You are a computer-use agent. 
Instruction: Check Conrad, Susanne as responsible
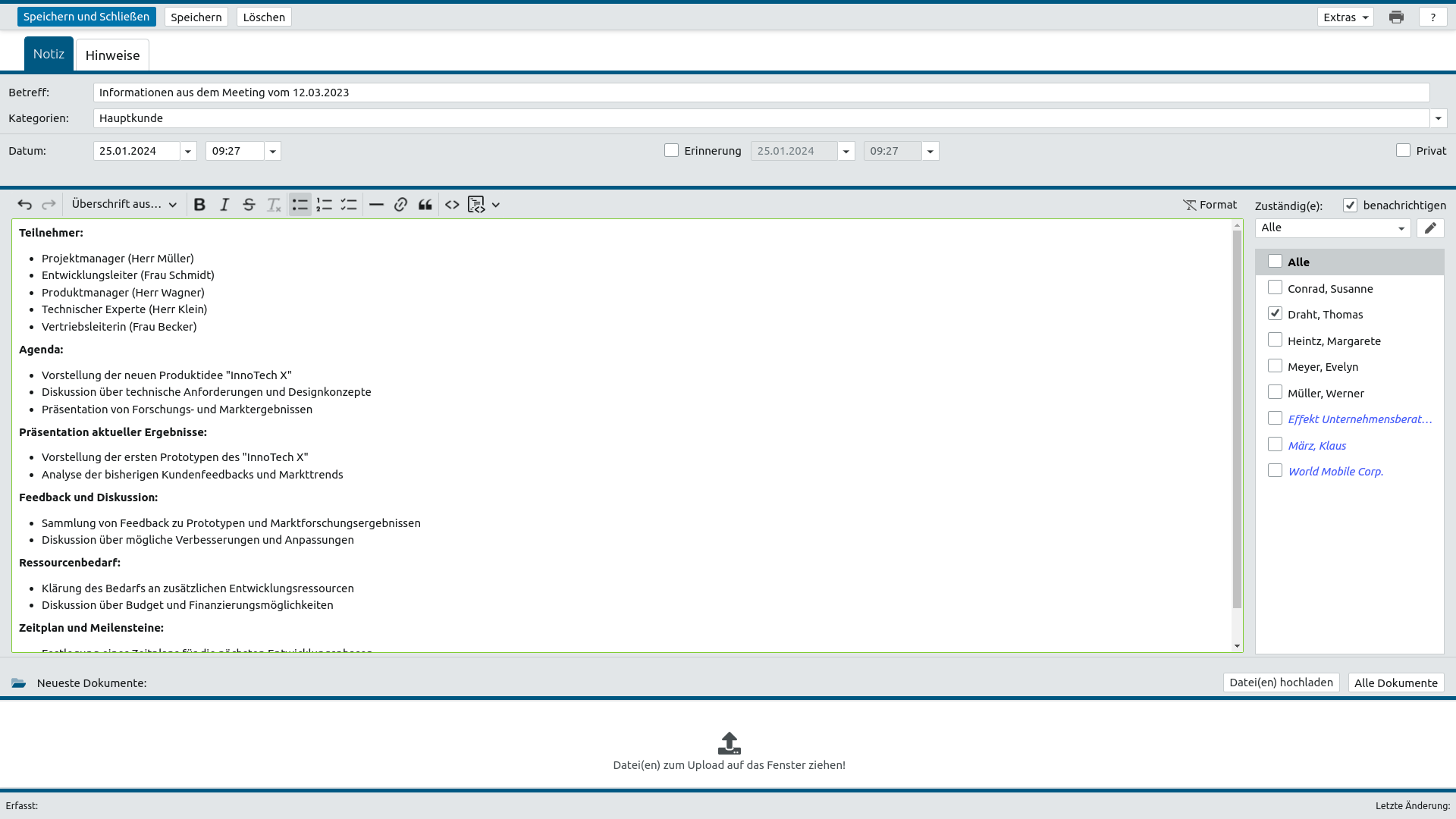click(x=1275, y=287)
